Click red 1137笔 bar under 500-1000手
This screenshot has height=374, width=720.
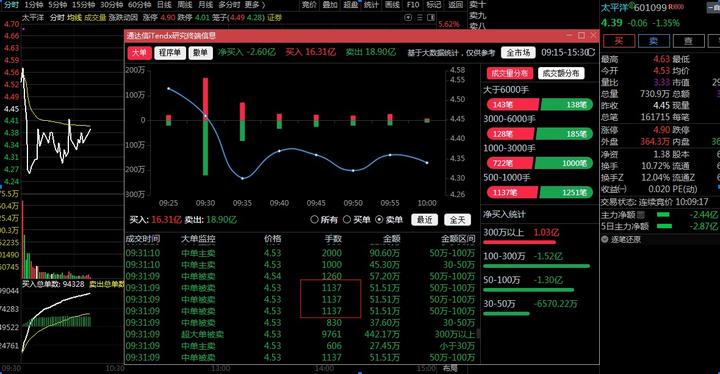click(512, 193)
